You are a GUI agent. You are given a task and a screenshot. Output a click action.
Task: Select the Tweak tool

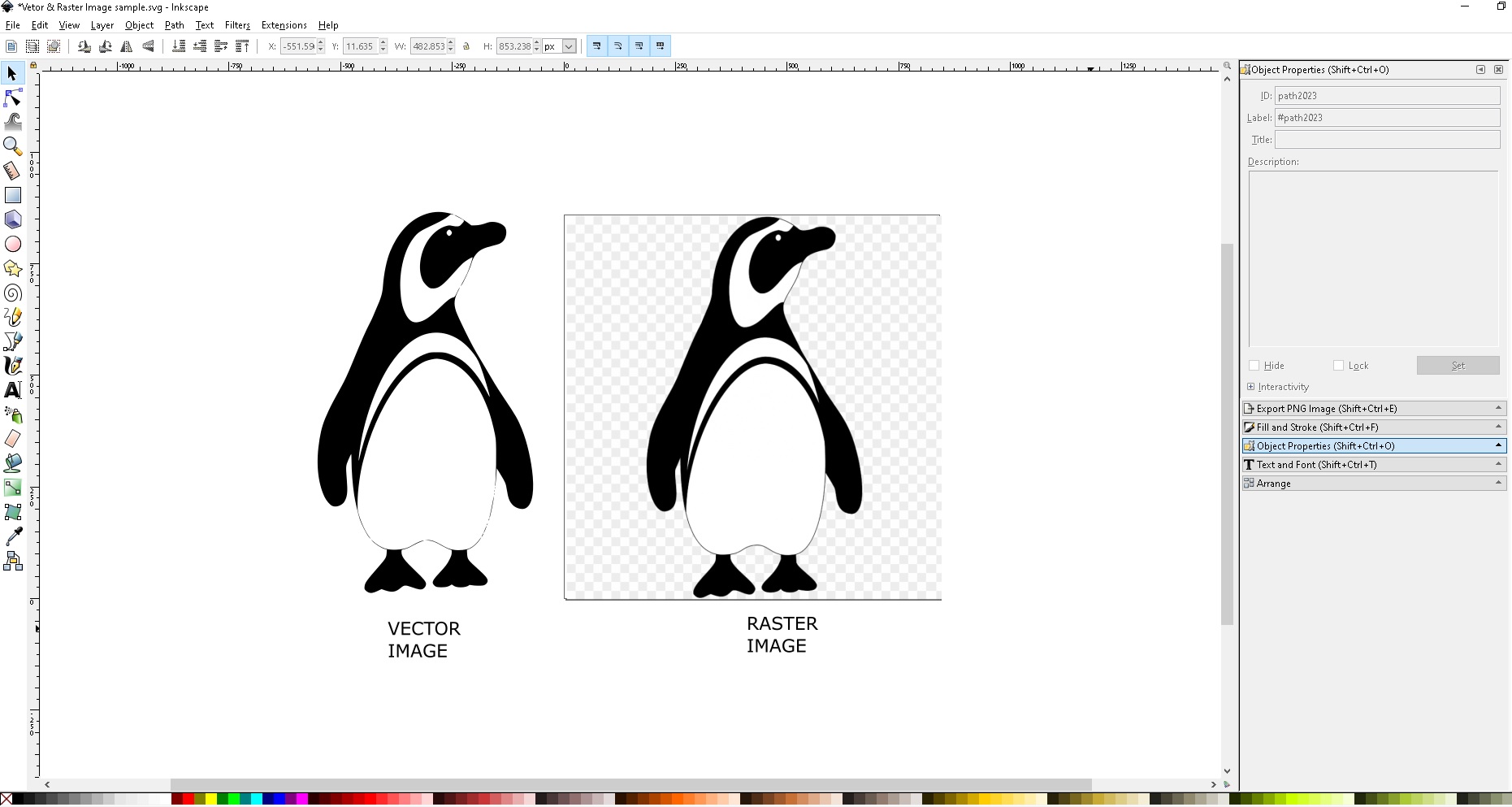coord(12,122)
